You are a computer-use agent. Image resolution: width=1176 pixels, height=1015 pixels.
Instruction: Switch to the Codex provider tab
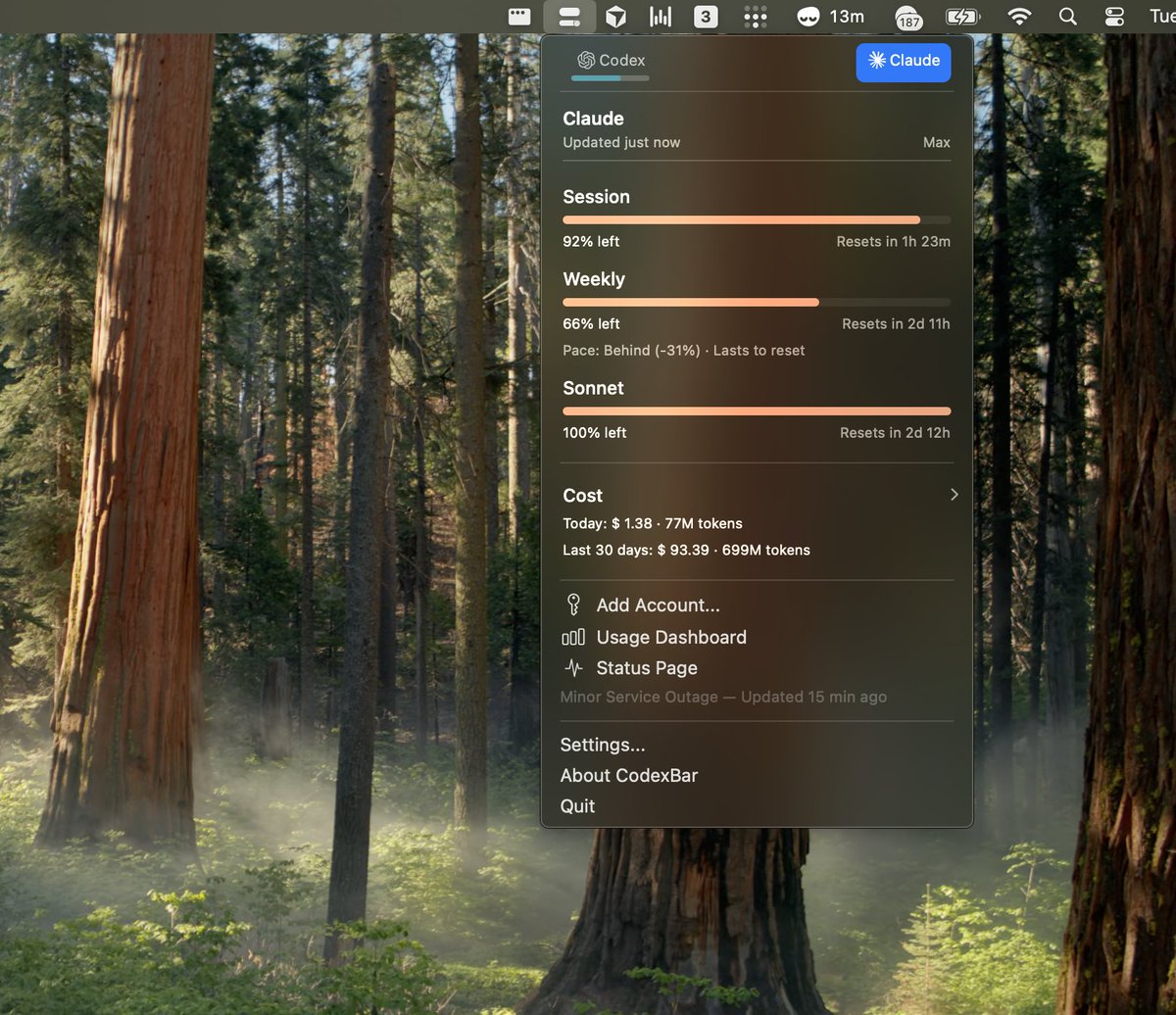[x=610, y=61]
